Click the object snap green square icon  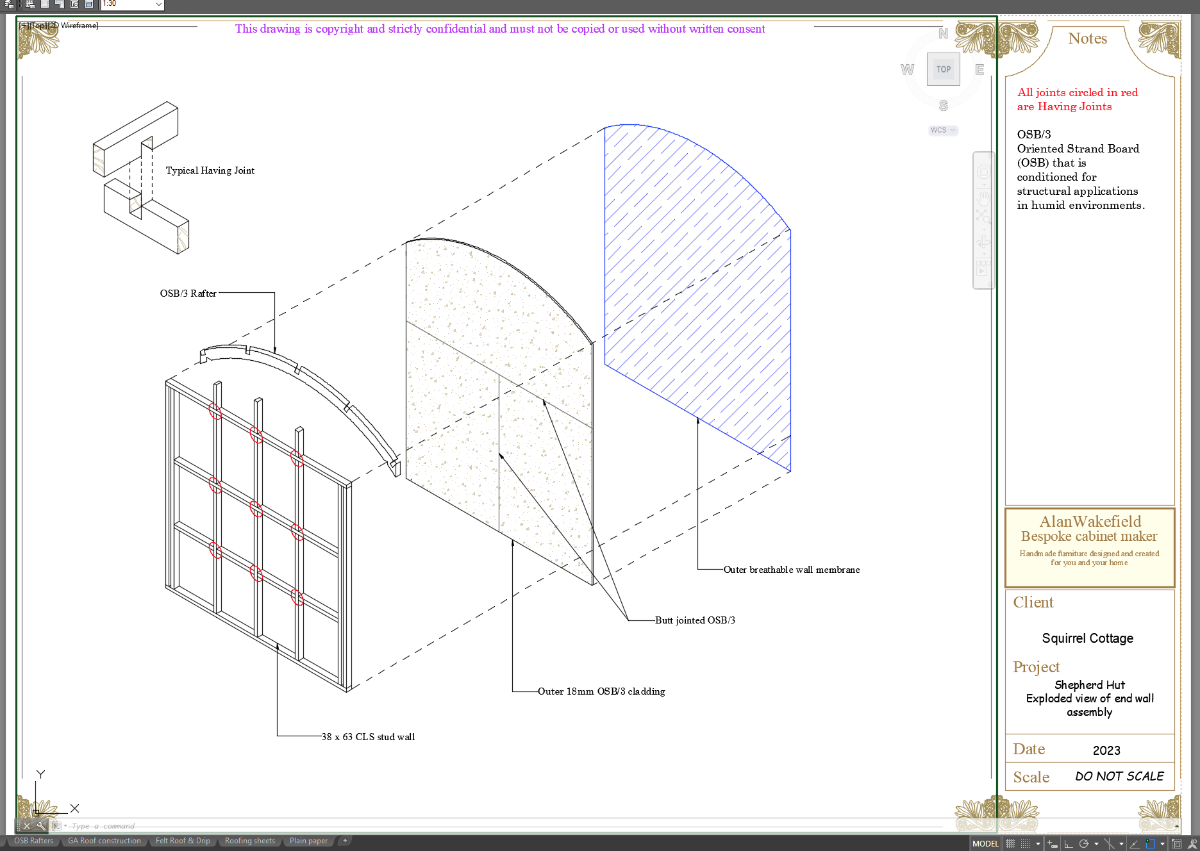(1150, 844)
